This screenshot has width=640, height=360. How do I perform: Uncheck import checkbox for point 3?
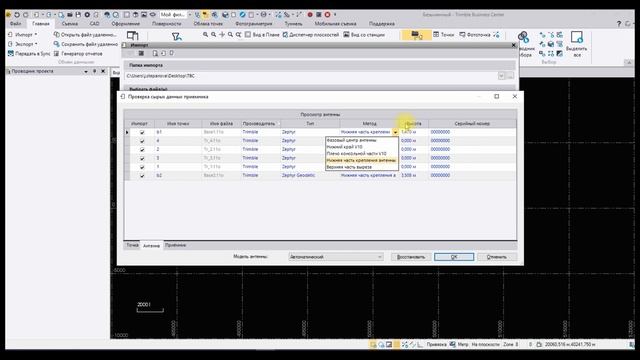coord(142,158)
